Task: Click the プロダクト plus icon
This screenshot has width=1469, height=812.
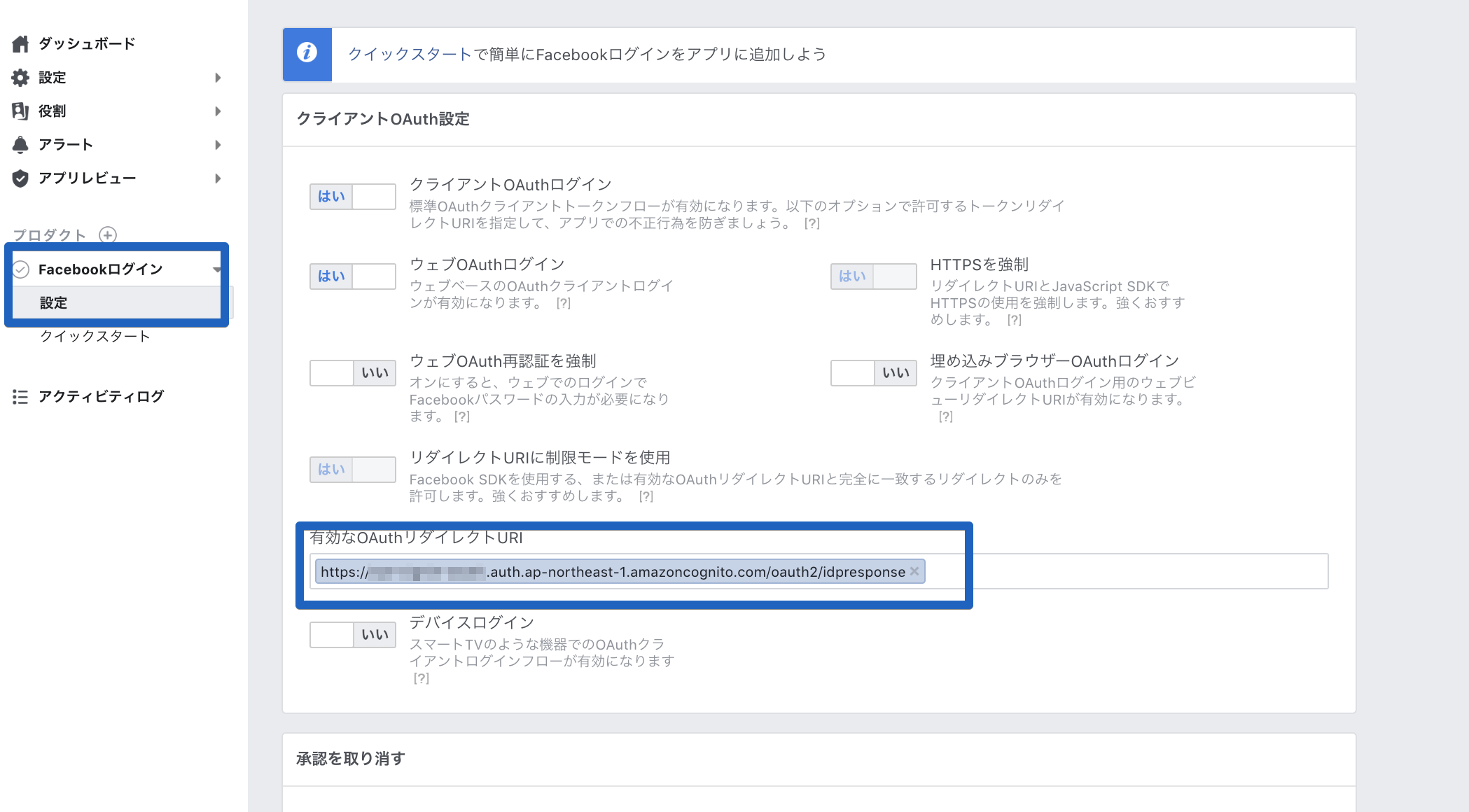Action: point(107,236)
